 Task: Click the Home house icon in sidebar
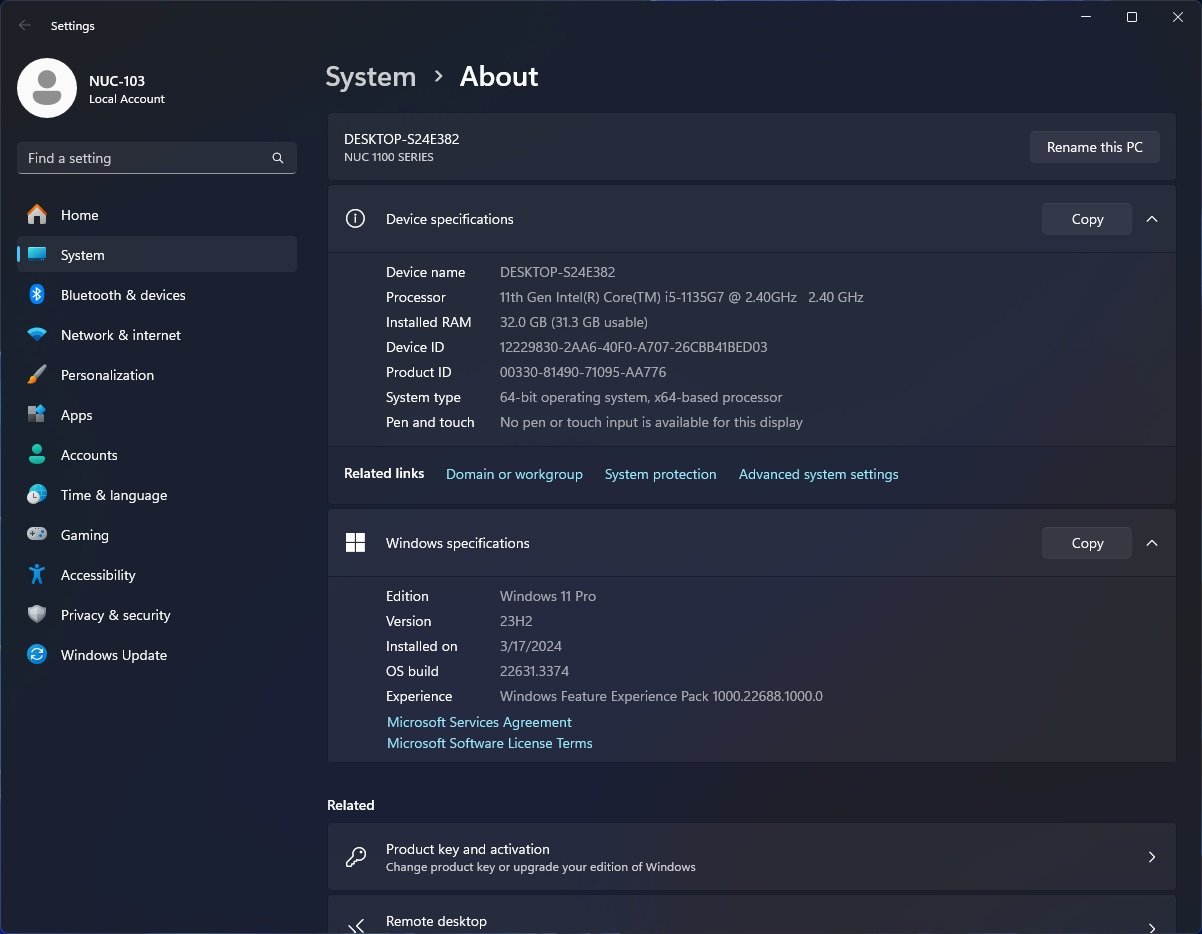click(x=37, y=215)
